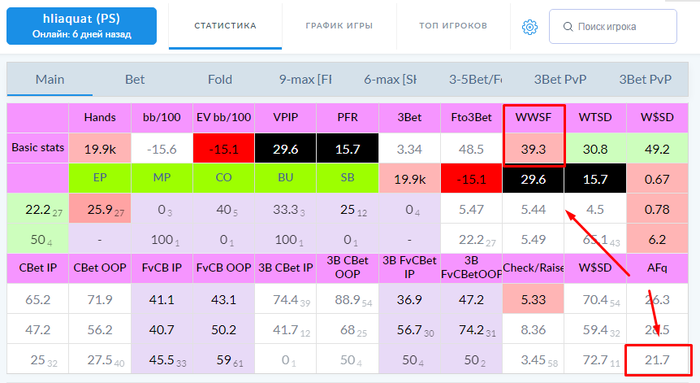This screenshot has height=383, width=700.
Task: Click the 3B FvCBet IP header
Action: [409, 268]
